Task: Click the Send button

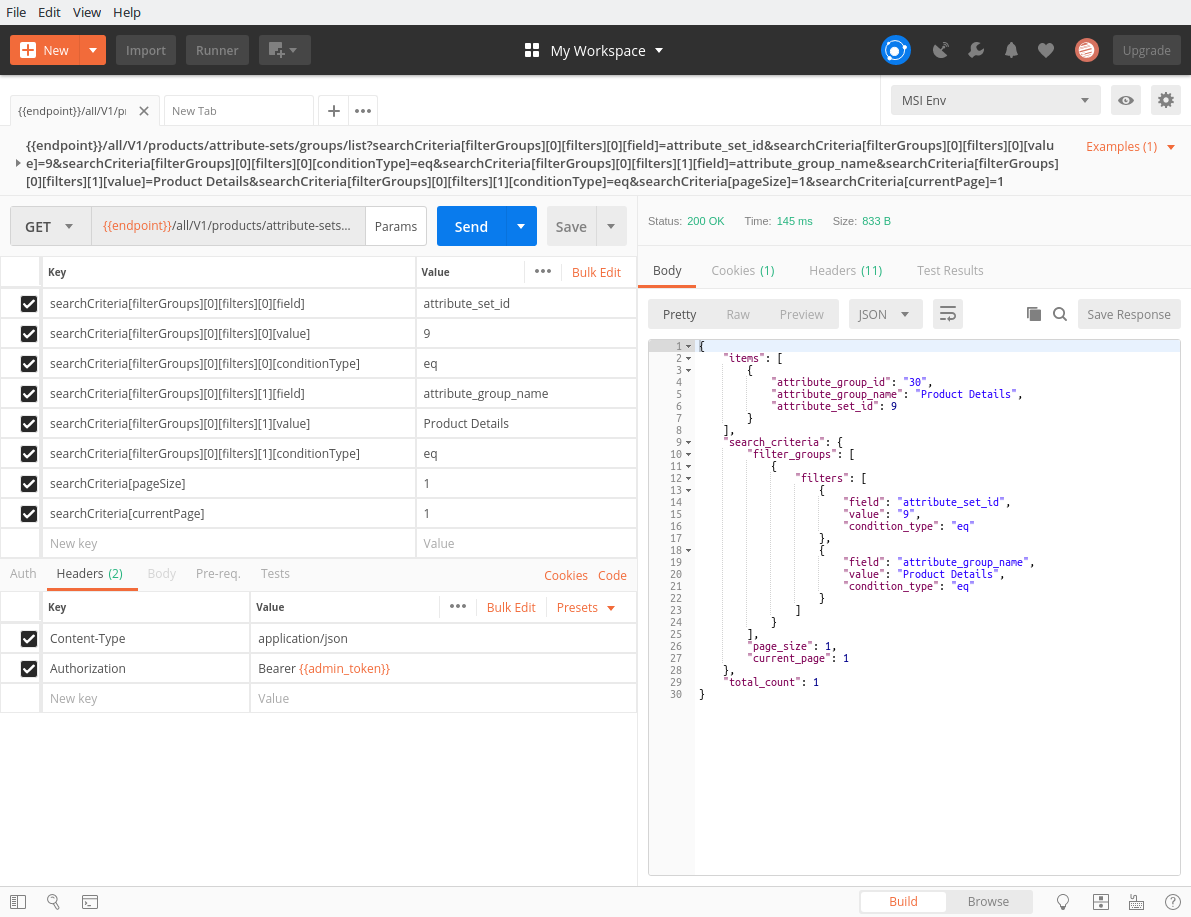Action: point(471,226)
